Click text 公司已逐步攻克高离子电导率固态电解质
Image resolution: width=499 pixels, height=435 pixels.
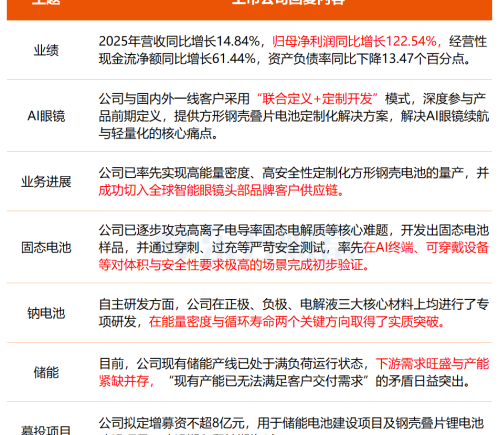[x=212, y=230]
